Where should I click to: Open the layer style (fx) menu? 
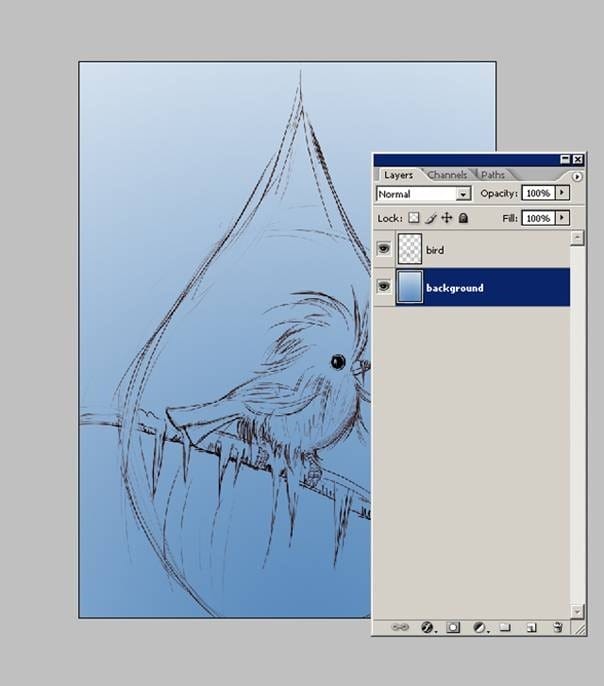tap(427, 627)
